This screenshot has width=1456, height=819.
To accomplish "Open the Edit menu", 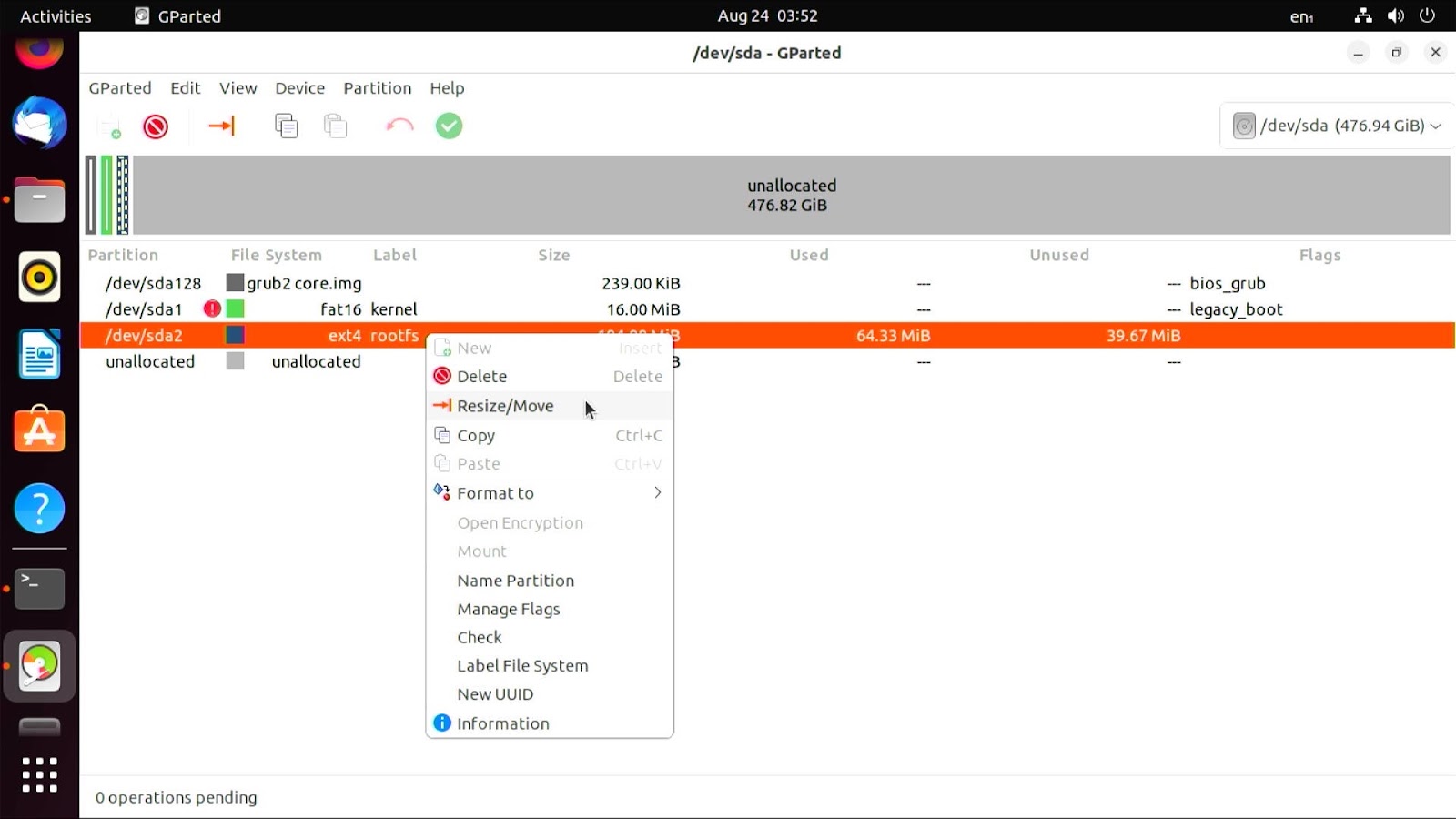I will (185, 88).
